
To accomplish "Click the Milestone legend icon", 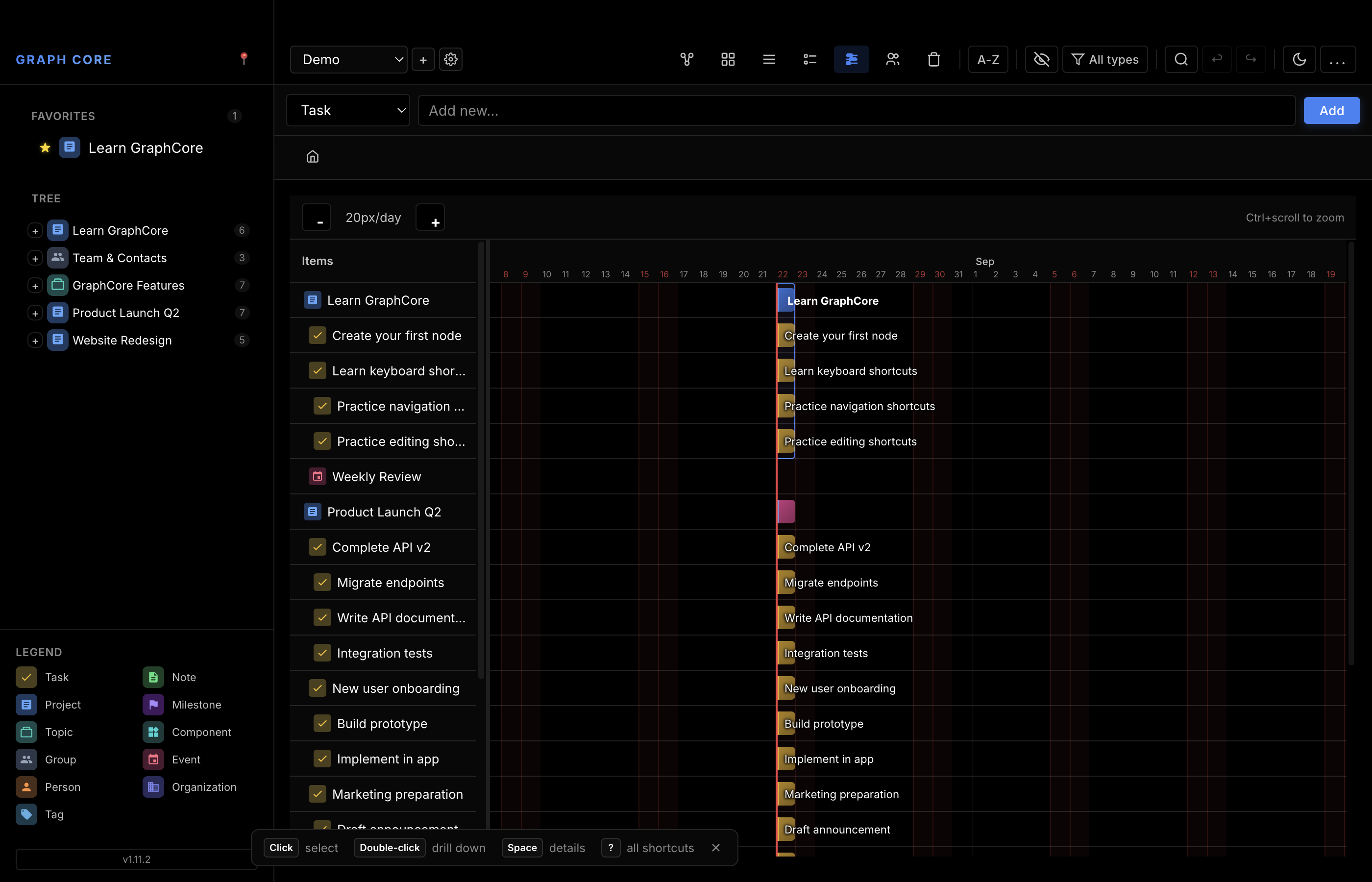I will point(153,705).
